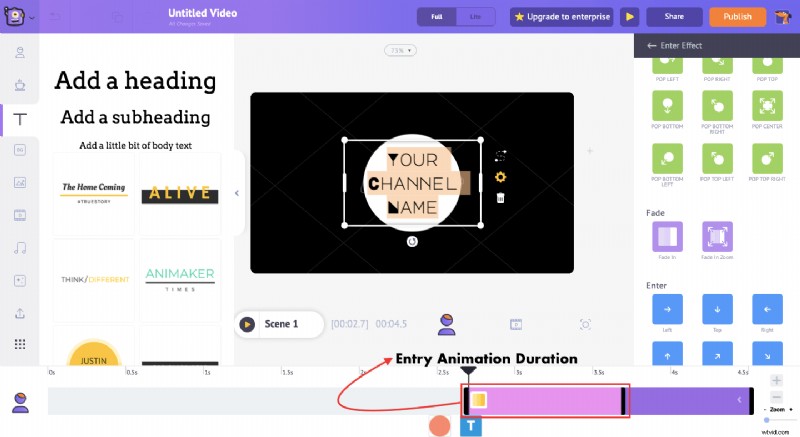Open the Uploads section in sidebar
The image size is (800, 437).
point(20,313)
